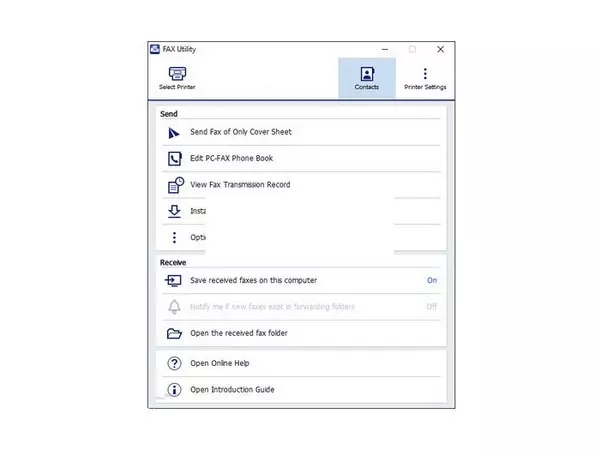Click the phone book icon
Image resolution: width=600 pixels, height=450 pixels.
[174, 158]
